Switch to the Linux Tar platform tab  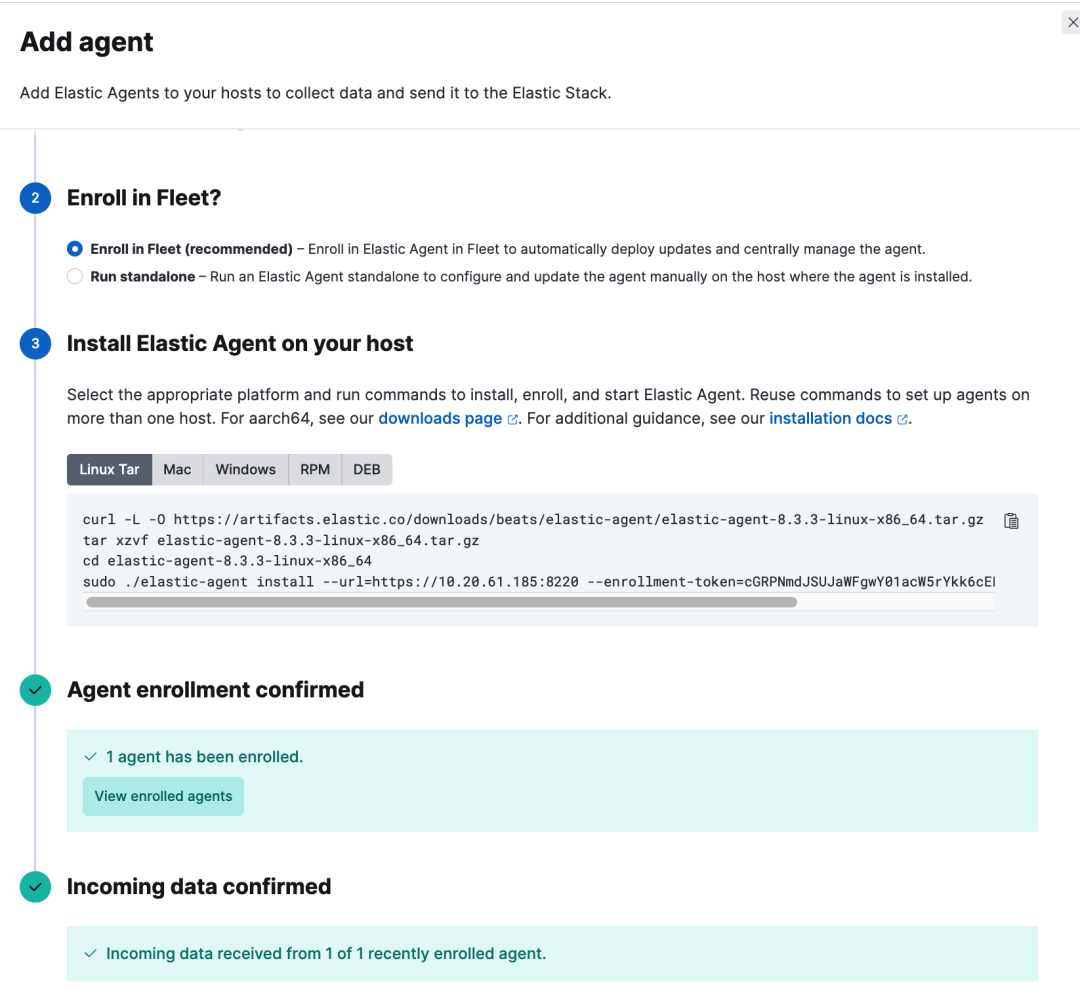(109, 469)
